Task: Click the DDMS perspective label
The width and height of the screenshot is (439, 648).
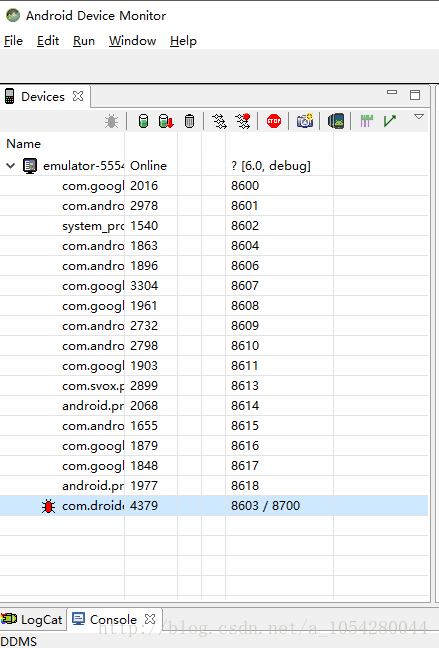Action: pos(19,641)
